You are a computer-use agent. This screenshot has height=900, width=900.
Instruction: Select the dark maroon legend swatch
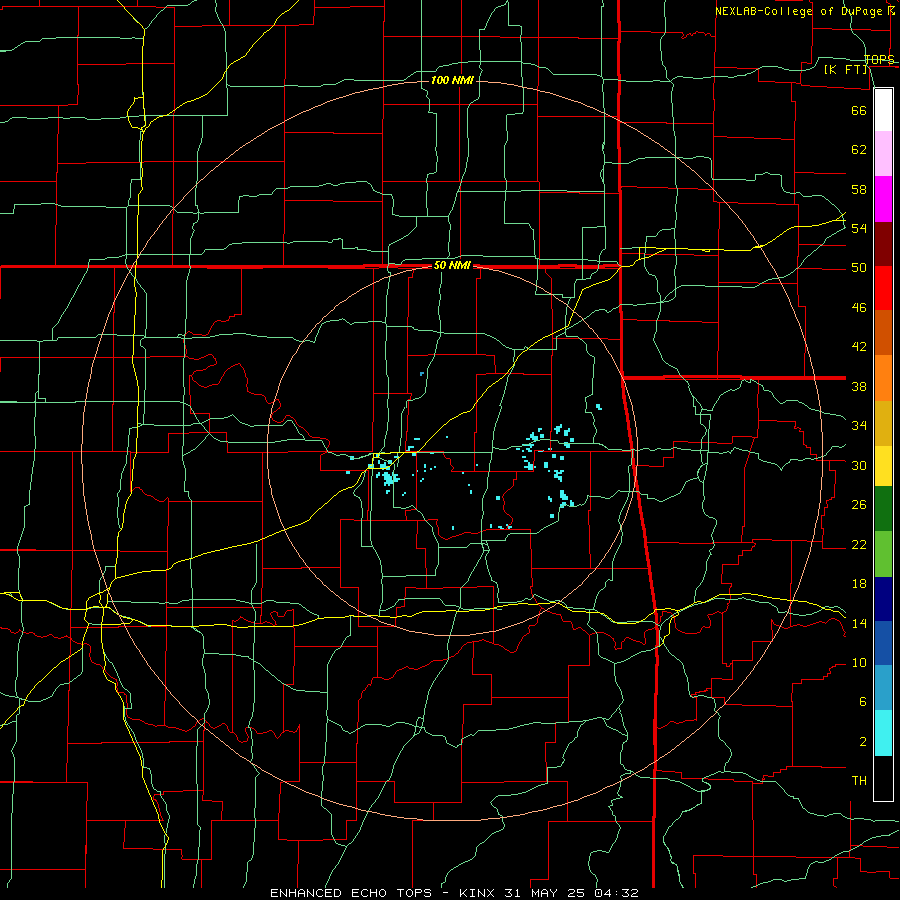point(883,244)
